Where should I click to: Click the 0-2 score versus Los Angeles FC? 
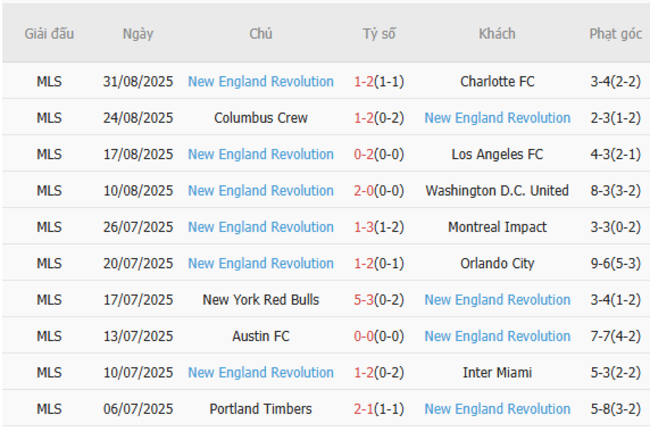tap(364, 154)
